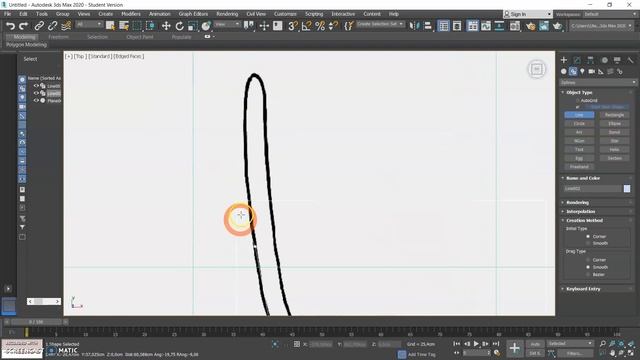Click the Helix spline button
The width and height of the screenshot is (640, 360).
point(614,150)
